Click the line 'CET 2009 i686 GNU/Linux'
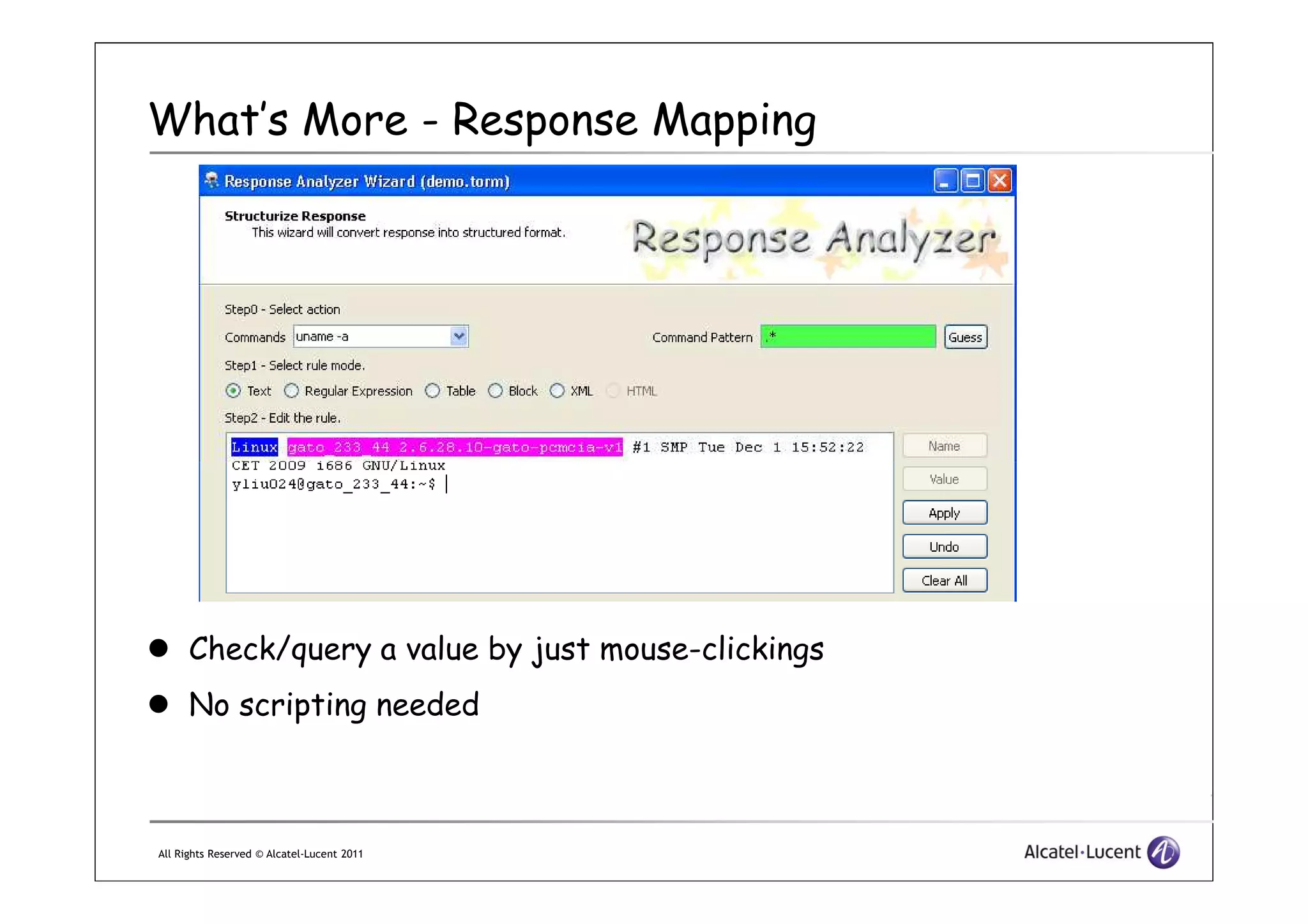 click(338, 466)
